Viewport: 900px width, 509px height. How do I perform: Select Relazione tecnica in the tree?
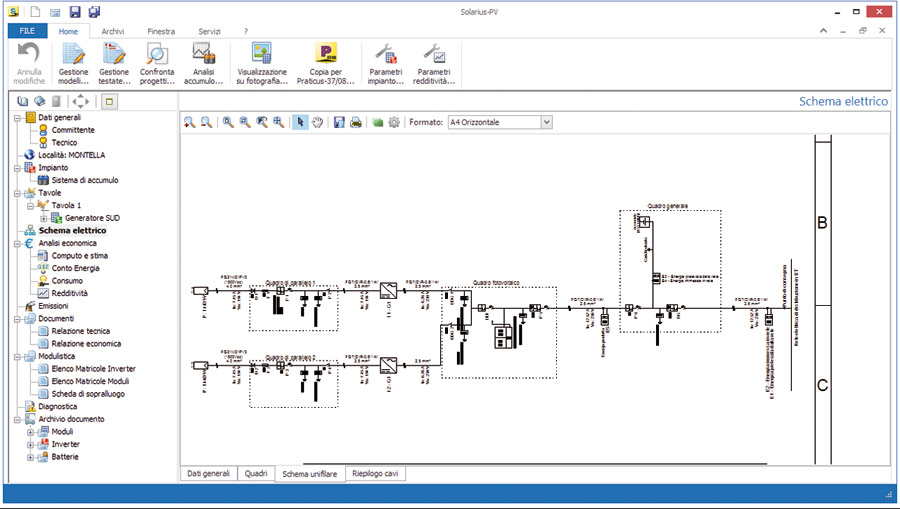(80, 331)
